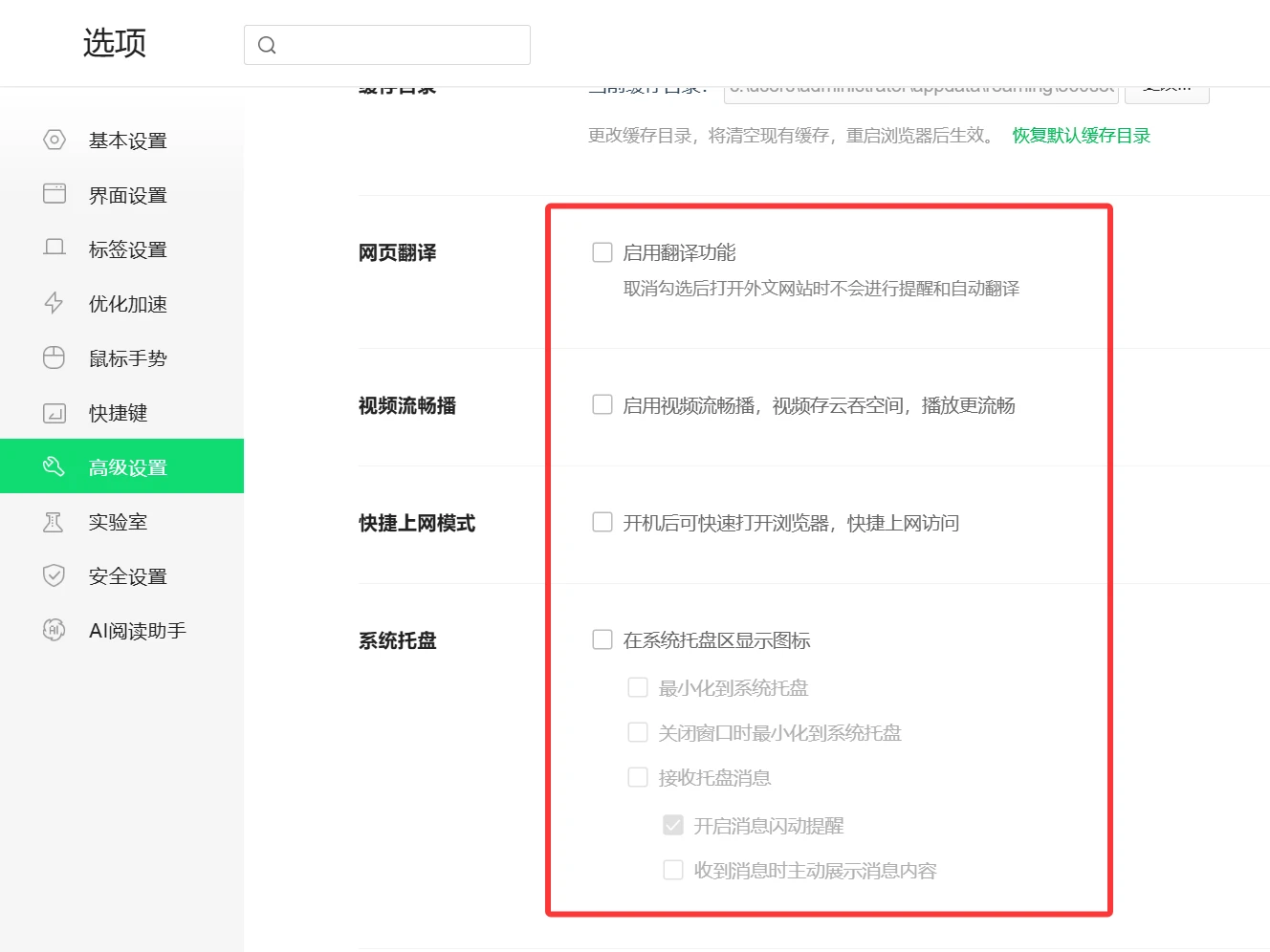The image size is (1270, 952).
Task: Toggle 开机后可快速打开浏览器 checkbox
Action: (x=602, y=522)
